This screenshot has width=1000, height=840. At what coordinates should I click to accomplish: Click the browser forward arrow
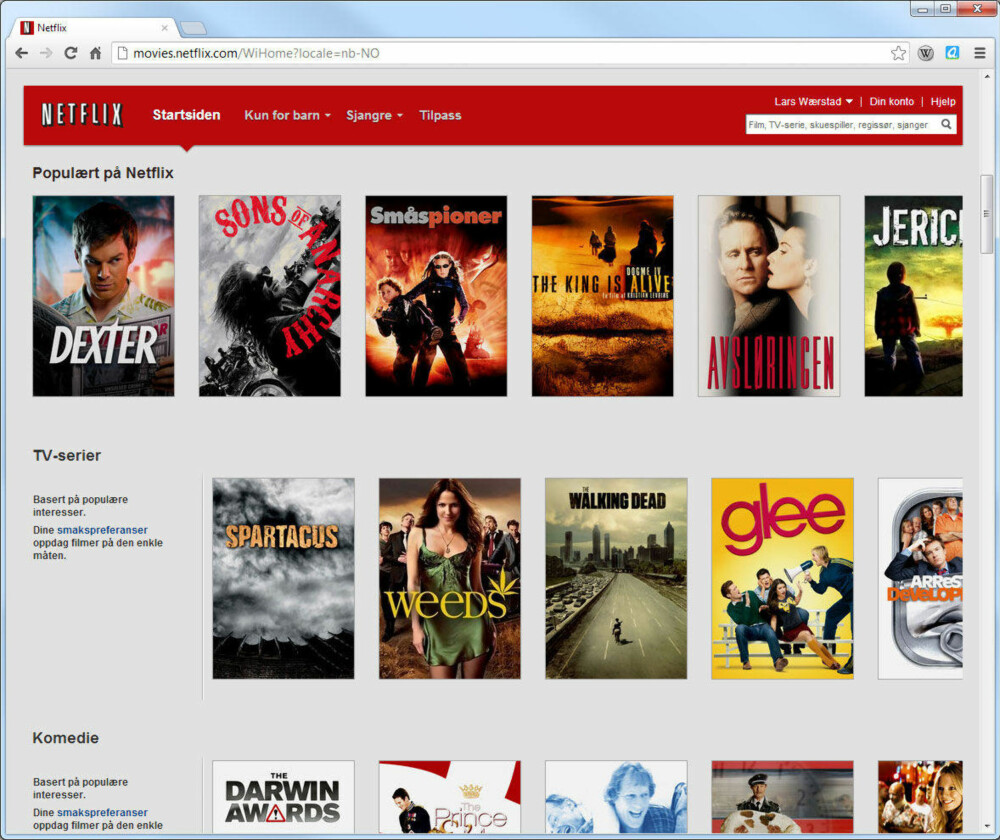(46, 54)
